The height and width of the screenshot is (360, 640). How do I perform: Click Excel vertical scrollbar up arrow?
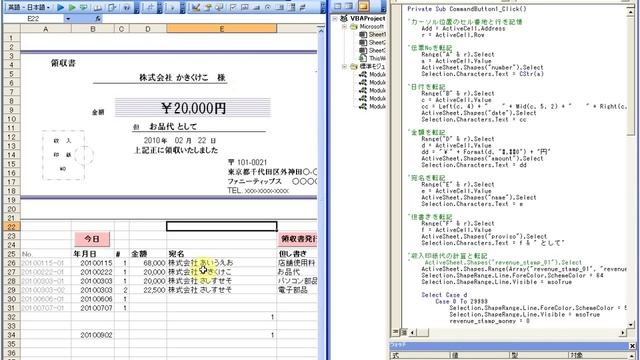point(321,30)
